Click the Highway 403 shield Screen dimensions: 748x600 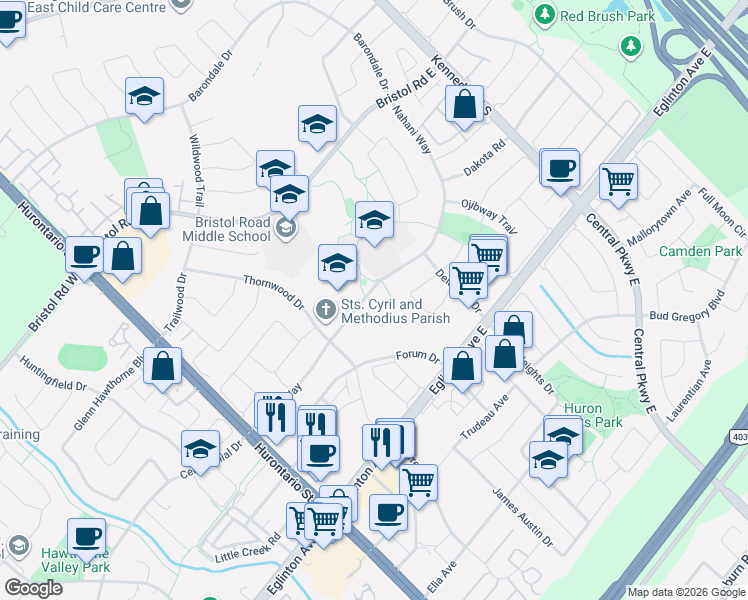(738, 436)
